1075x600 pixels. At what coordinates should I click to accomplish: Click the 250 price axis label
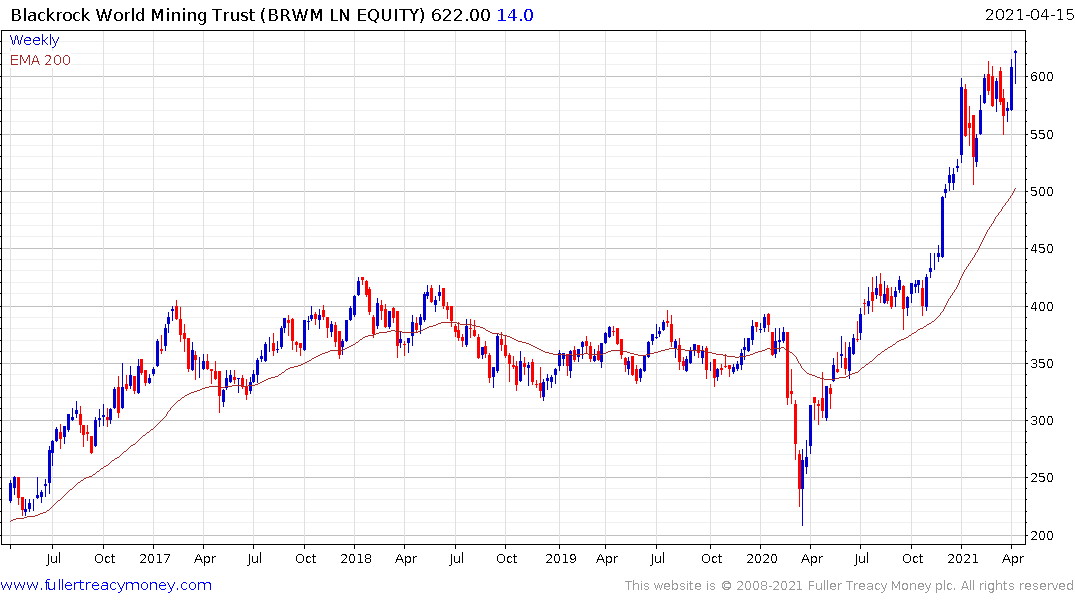tap(1041, 478)
